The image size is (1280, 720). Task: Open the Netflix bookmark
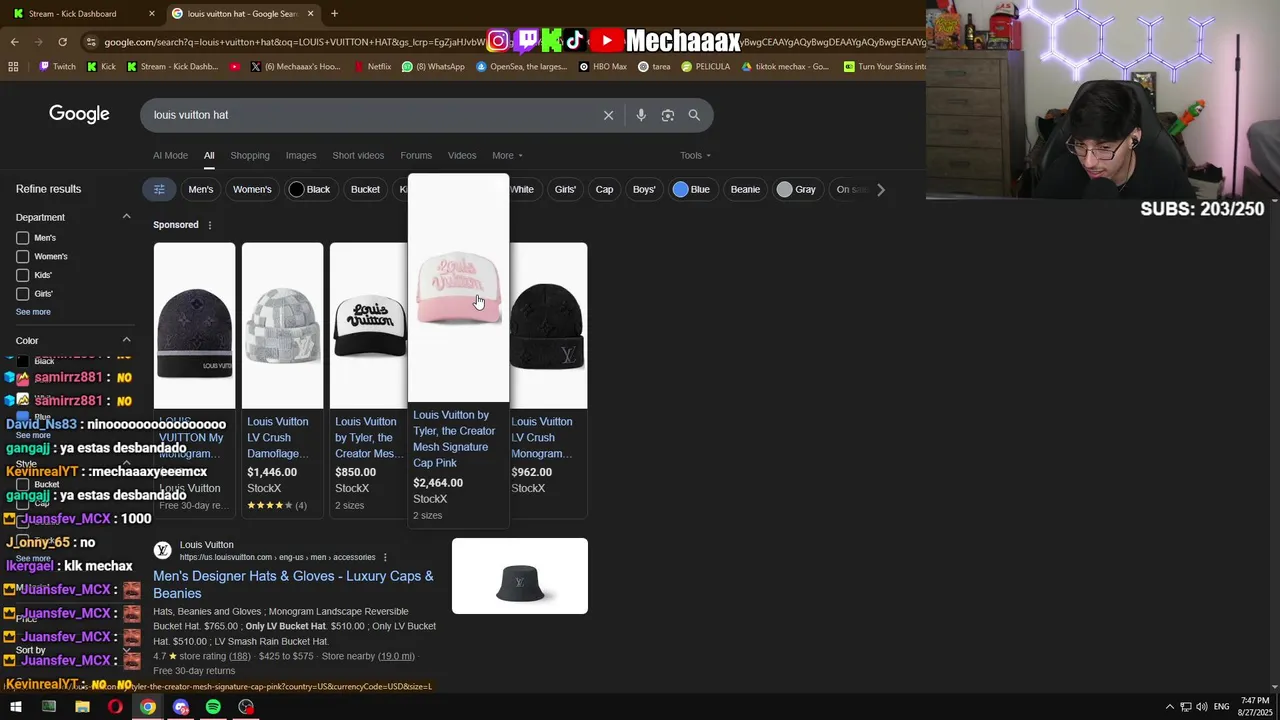click(x=373, y=67)
